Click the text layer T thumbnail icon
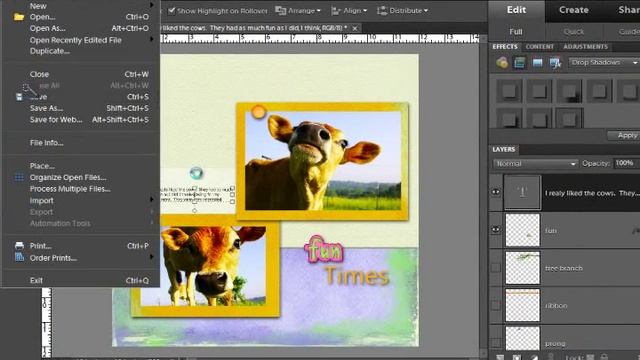 pos(522,193)
